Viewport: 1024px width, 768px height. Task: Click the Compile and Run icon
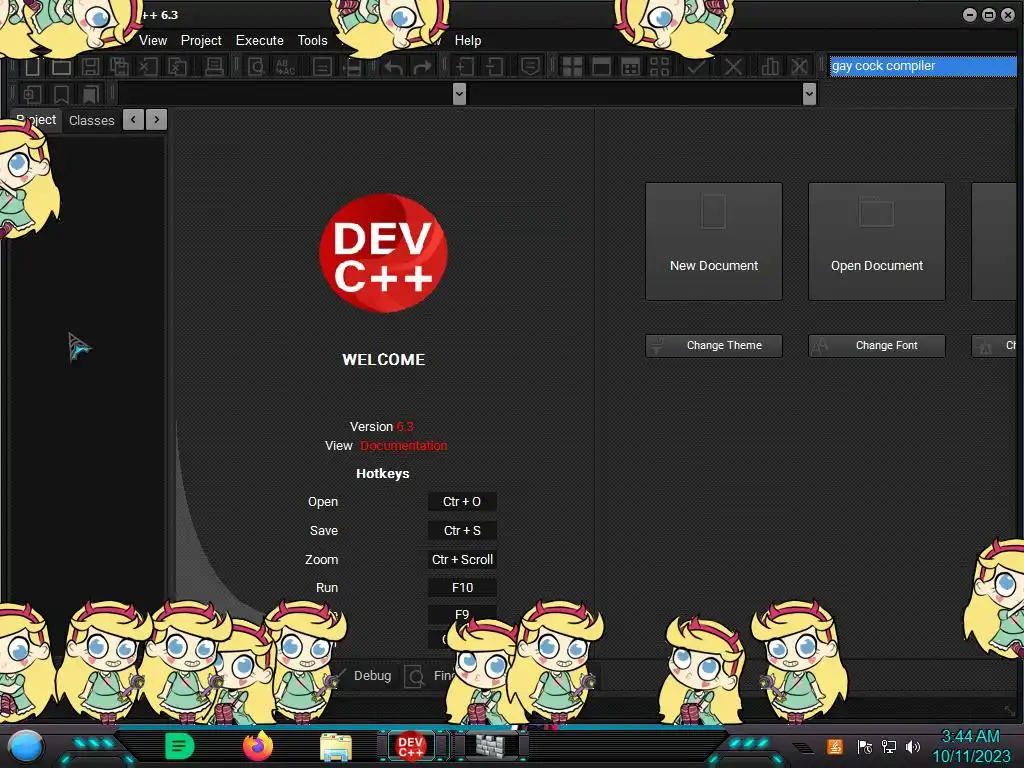point(630,67)
